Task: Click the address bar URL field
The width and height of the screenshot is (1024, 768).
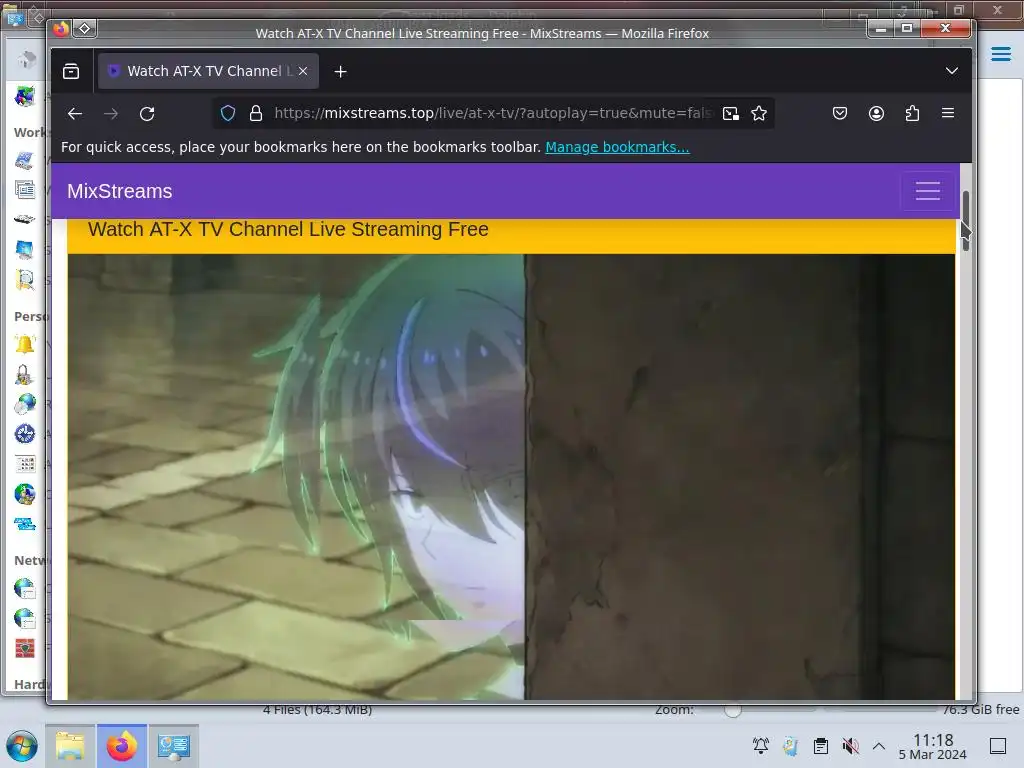Action: coord(493,114)
